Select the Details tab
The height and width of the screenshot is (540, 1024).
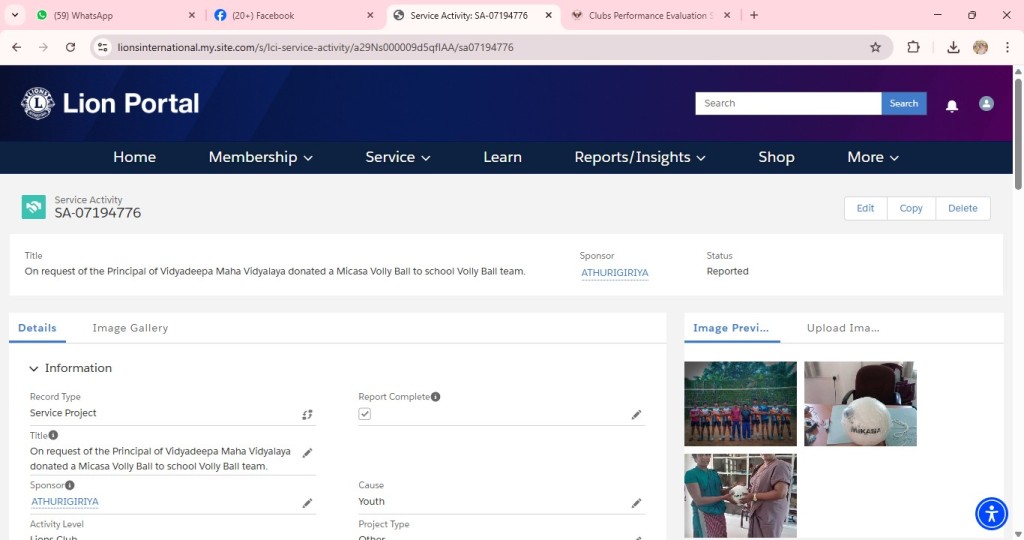coord(37,328)
